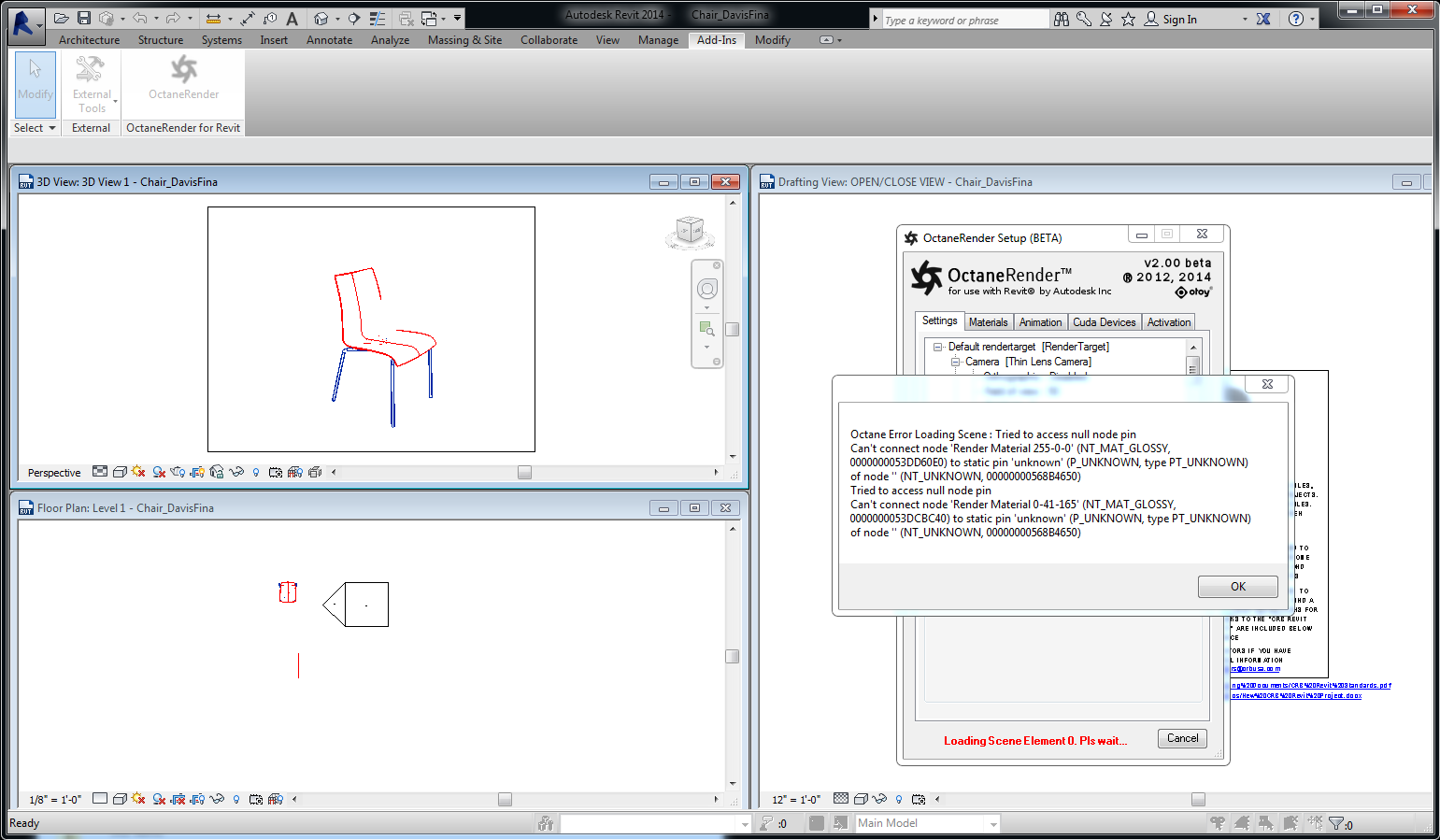Screen dimensions: 1440x840
Task: Click the Perspective label in 3D View
Action: (x=54, y=473)
